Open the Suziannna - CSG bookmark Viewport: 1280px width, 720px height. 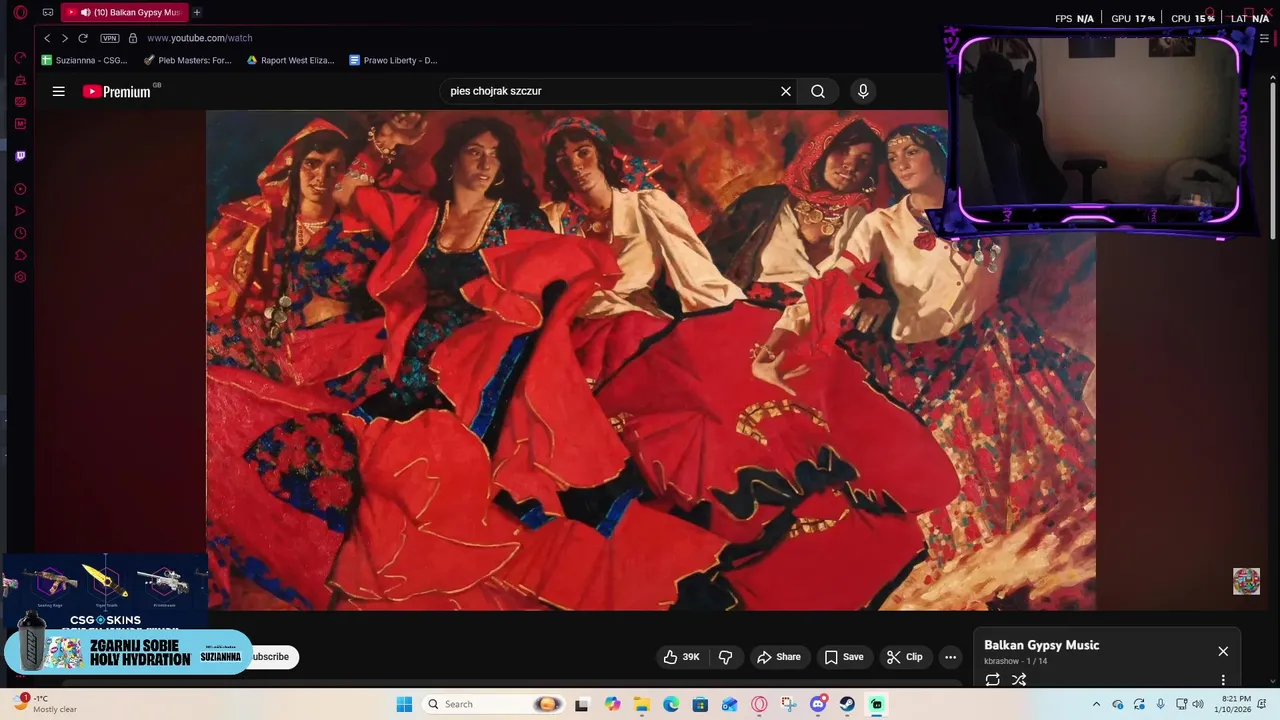click(x=85, y=60)
